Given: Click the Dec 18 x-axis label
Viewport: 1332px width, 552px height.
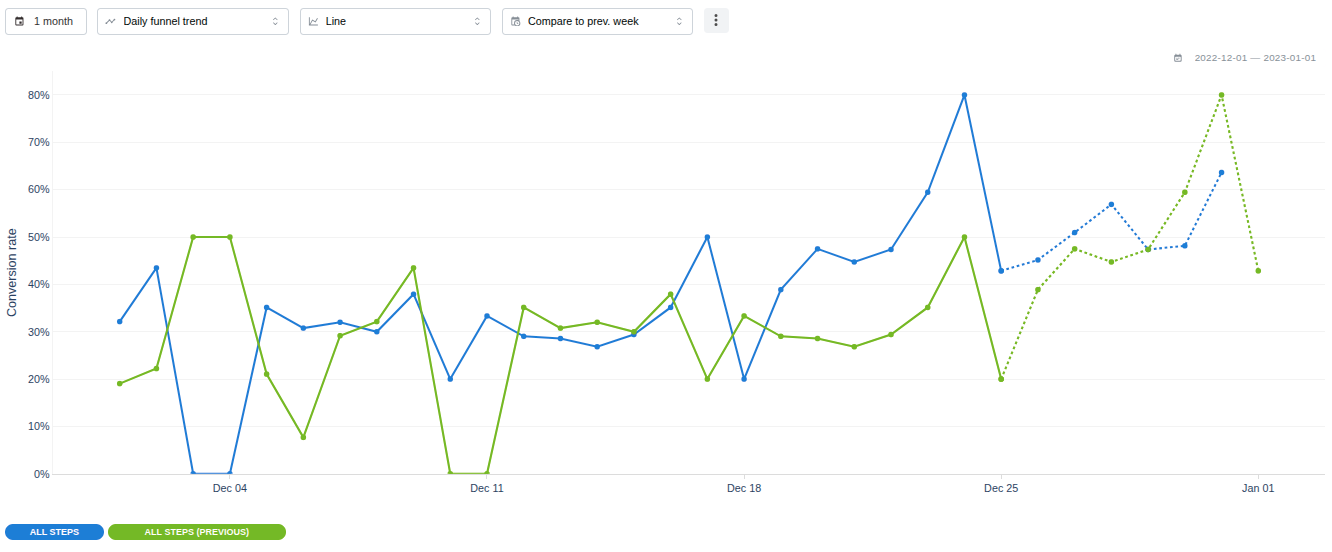Looking at the screenshot, I should [x=744, y=488].
